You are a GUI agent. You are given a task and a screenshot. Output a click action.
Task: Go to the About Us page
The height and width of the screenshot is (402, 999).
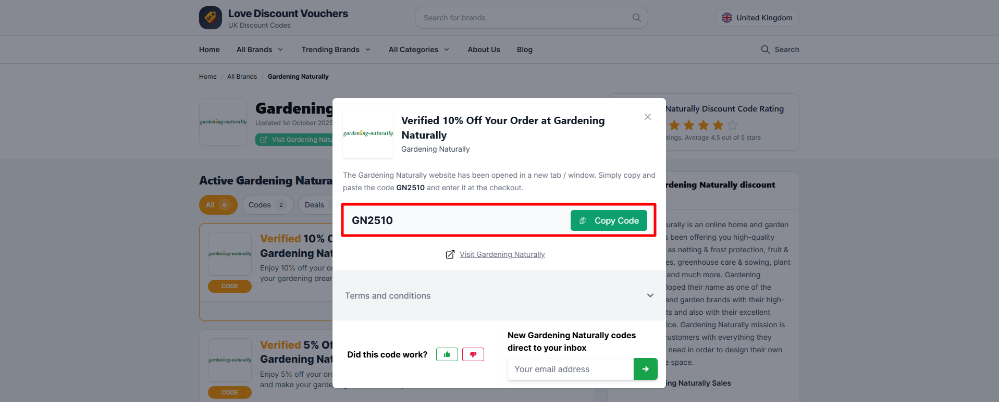pos(484,49)
